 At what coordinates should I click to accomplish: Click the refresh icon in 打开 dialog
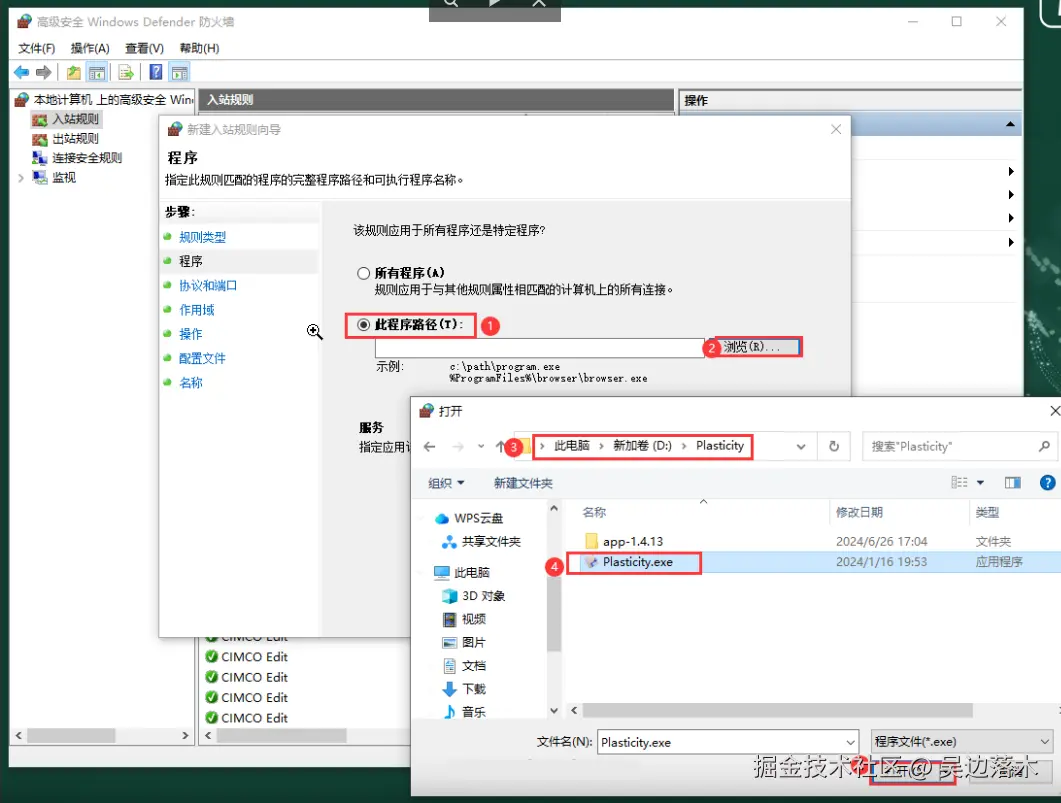pos(834,446)
